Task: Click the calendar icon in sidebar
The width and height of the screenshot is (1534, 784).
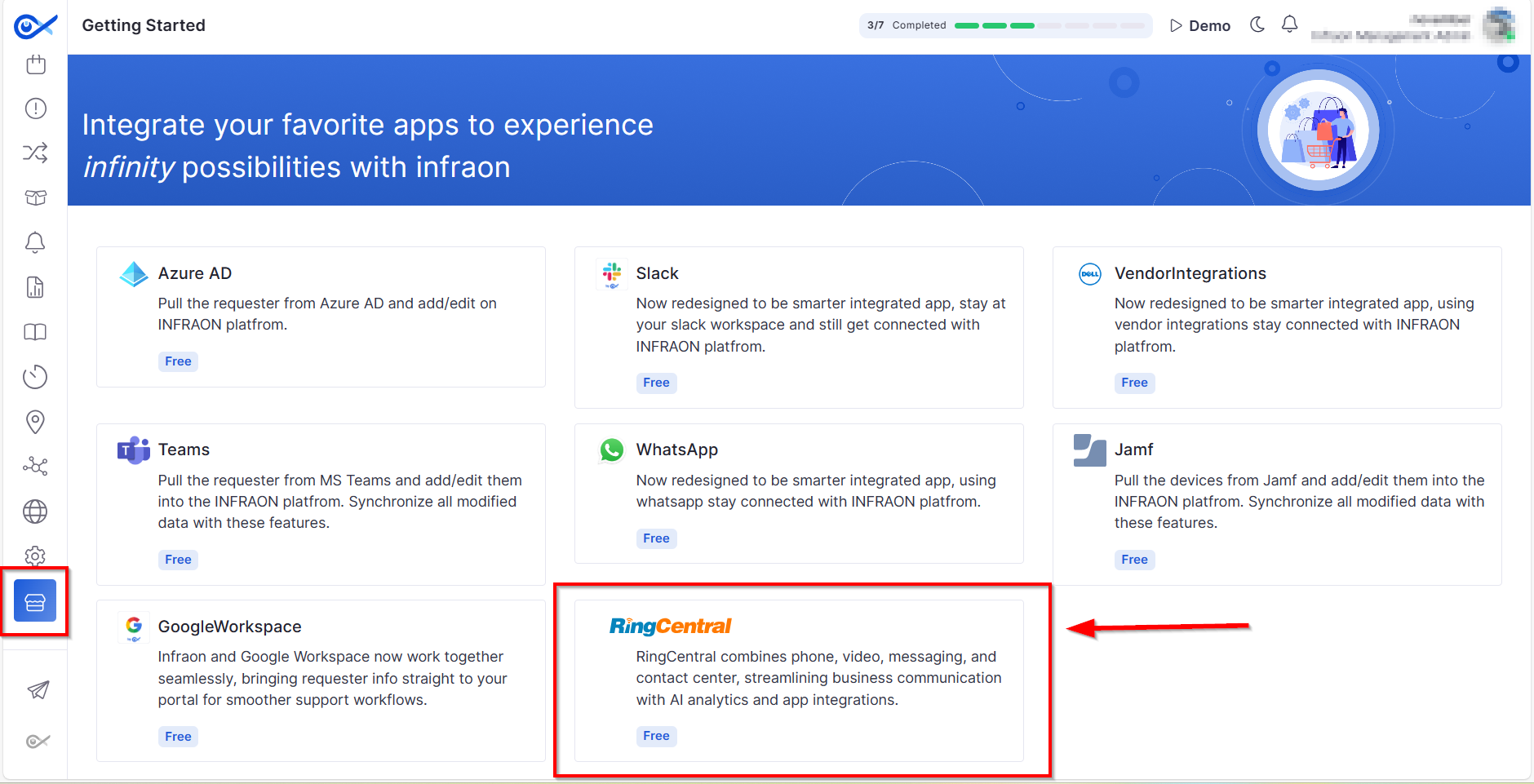Action: [x=36, y=64]
